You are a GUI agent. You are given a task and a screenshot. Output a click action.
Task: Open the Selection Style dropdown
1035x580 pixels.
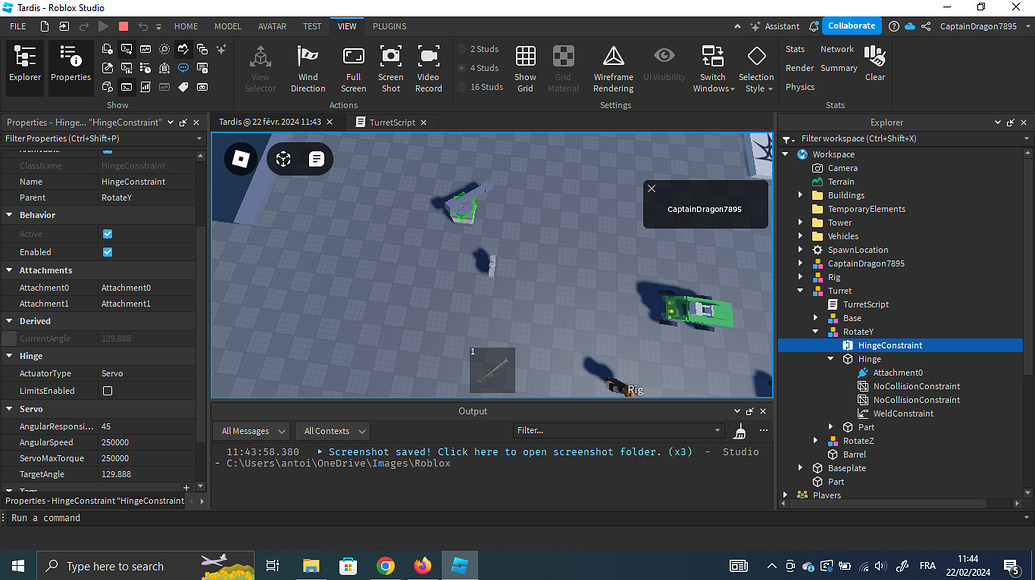(756, 69)
